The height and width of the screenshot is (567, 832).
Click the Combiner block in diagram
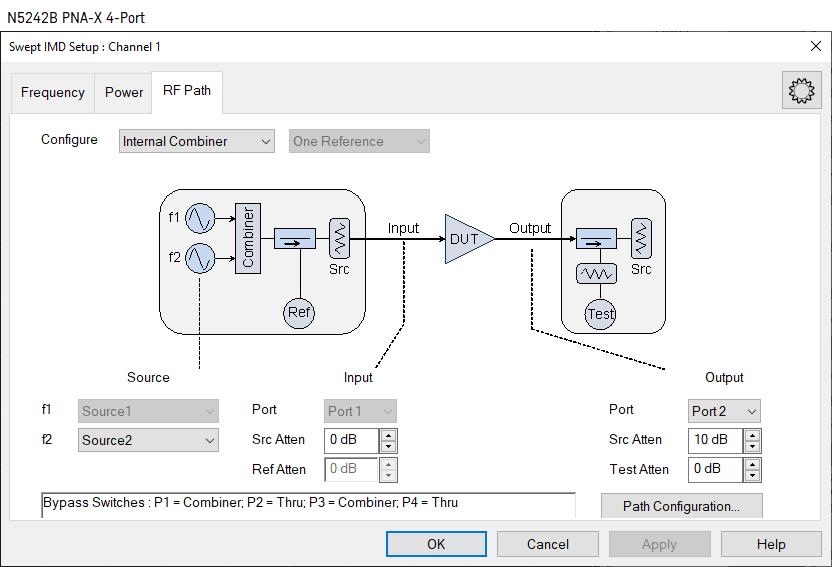point(247,238)
